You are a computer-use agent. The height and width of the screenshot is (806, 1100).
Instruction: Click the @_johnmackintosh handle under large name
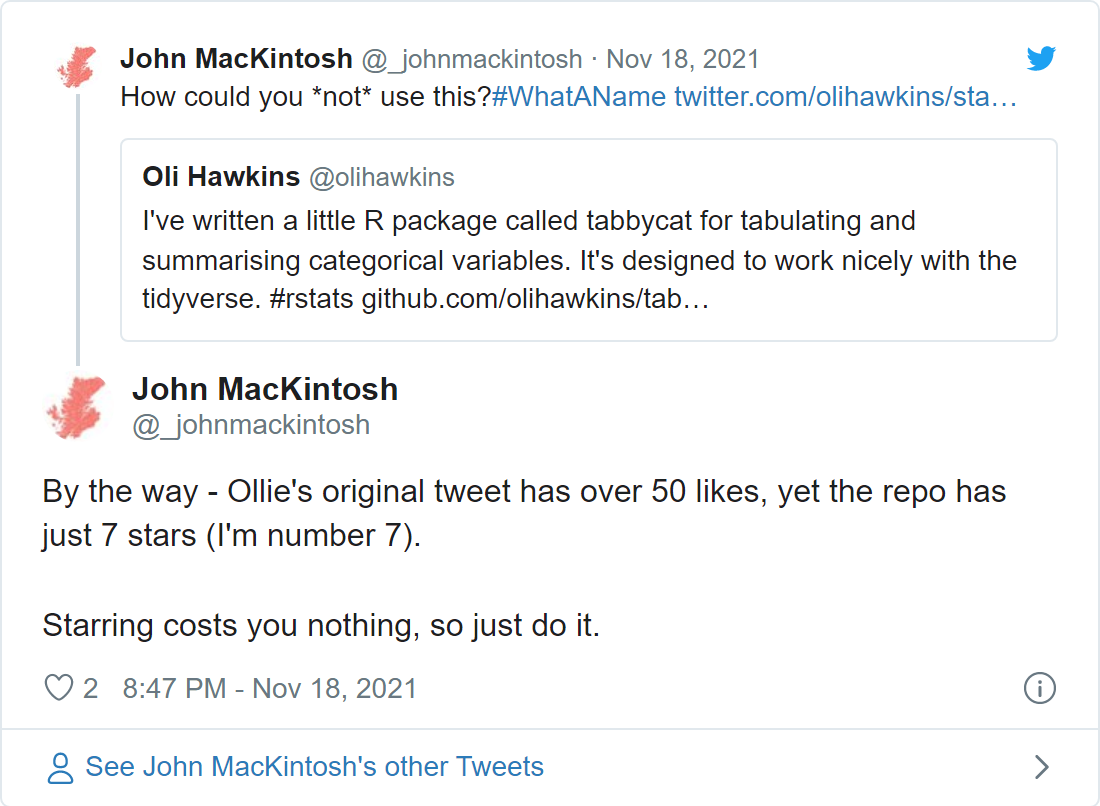[251, 425]
